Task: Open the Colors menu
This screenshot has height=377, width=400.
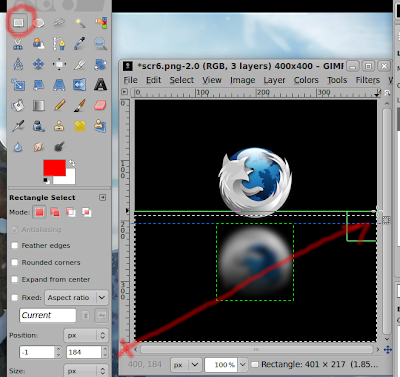Action: [x=306, y=80]
